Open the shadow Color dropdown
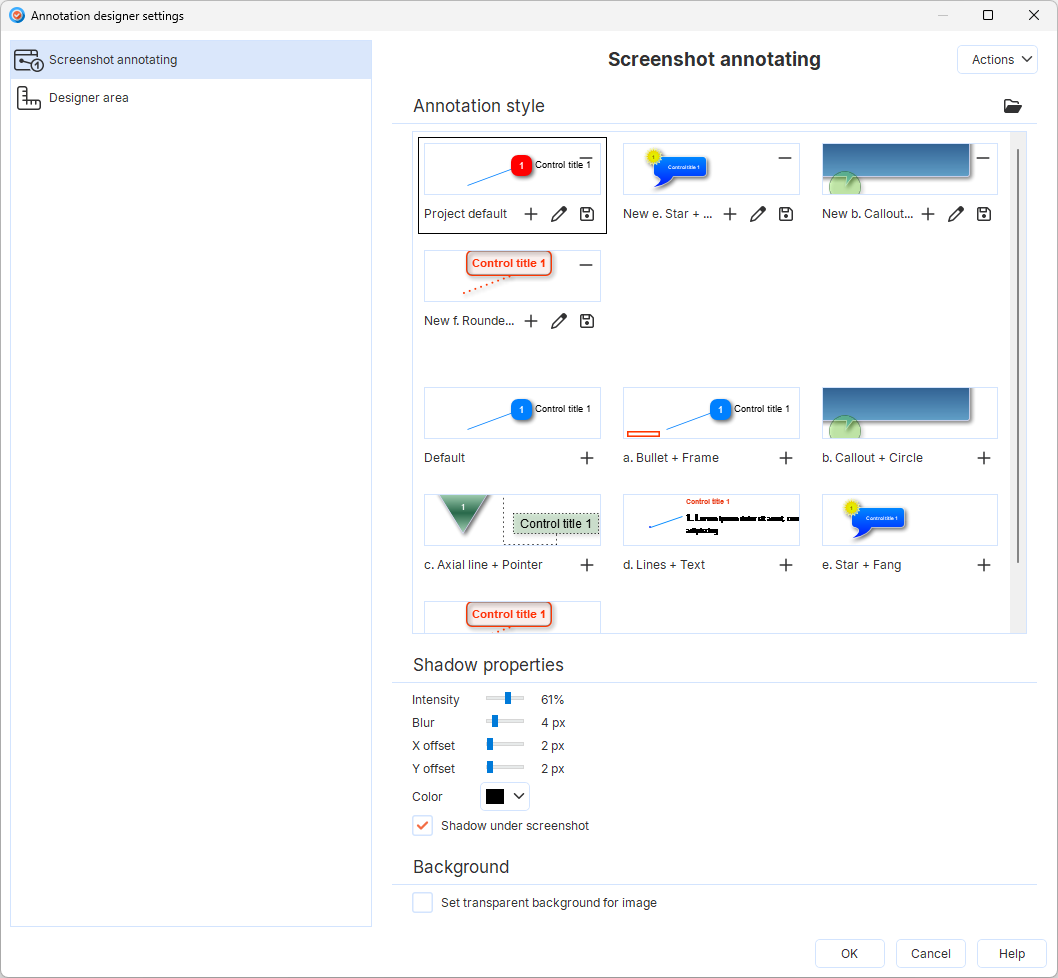This screenshot has width=1058, height=978. 505,797
